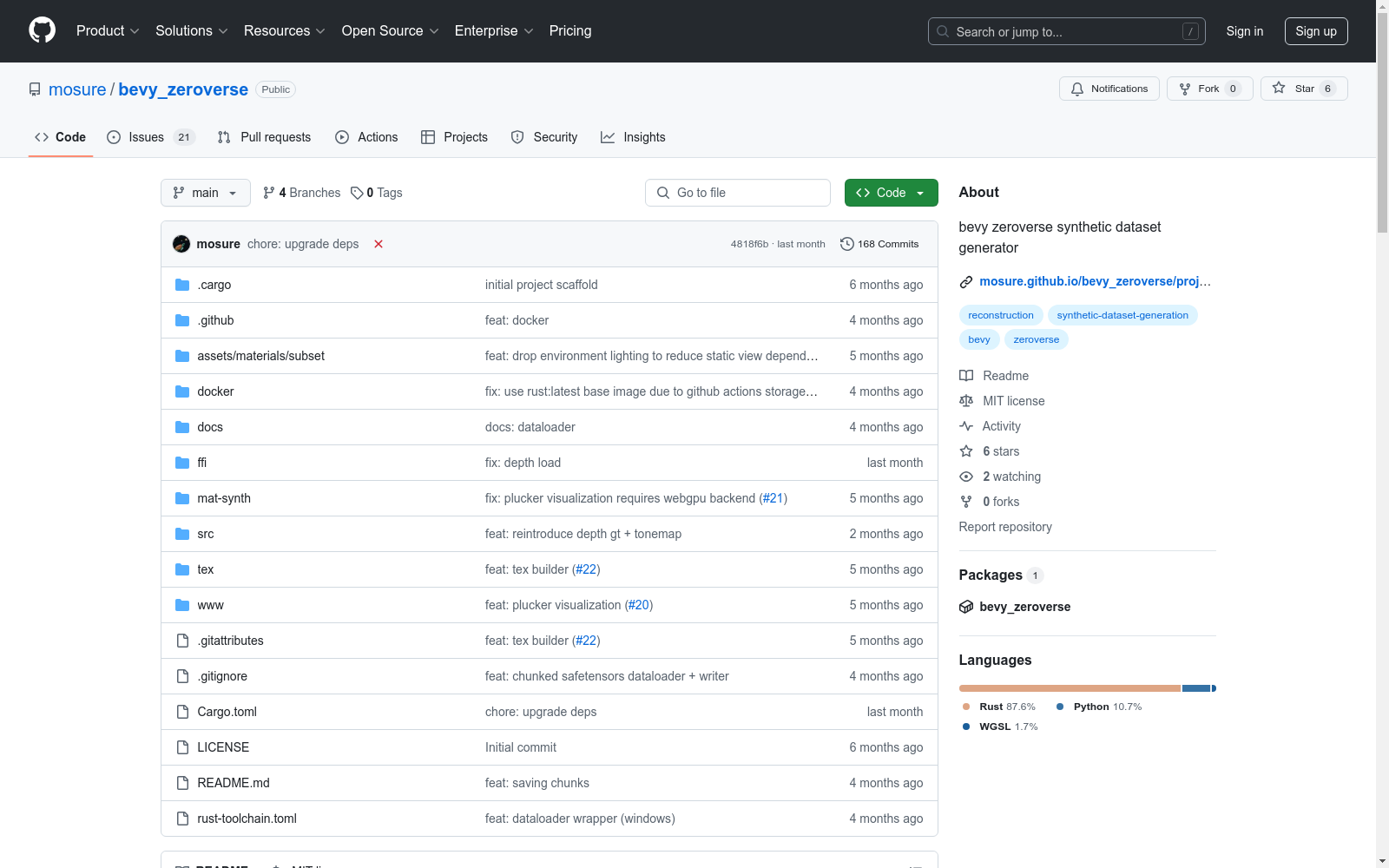The width and height of the screenshot is (1389, 868).
Task: Click the branch icon beside 4 Branches
Action: (269, 193)
